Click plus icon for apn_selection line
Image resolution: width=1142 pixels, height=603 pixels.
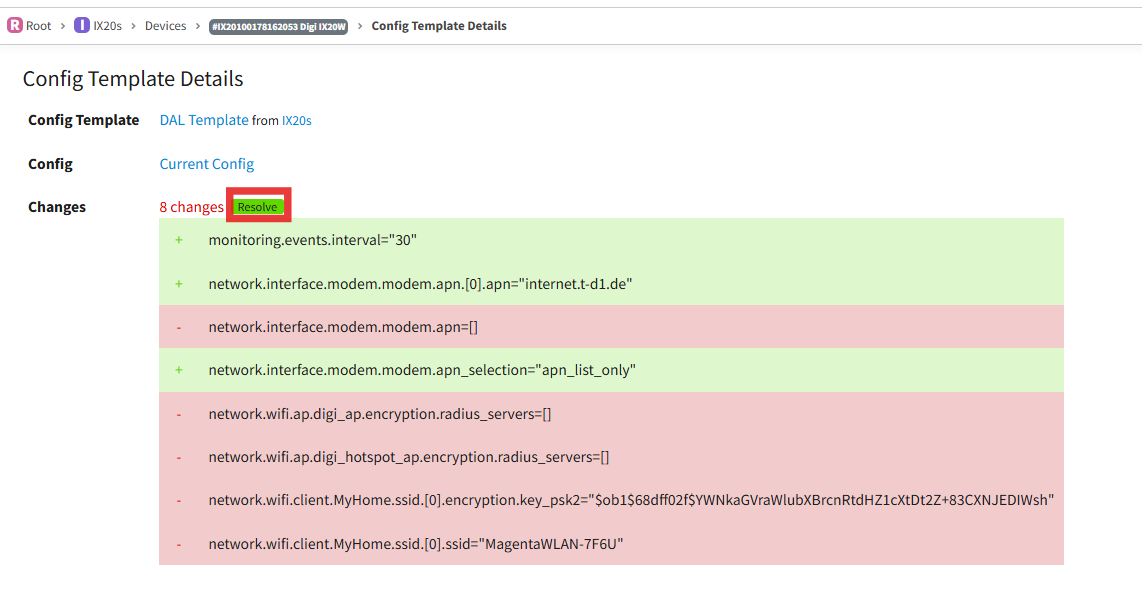[x=178, y=370]
